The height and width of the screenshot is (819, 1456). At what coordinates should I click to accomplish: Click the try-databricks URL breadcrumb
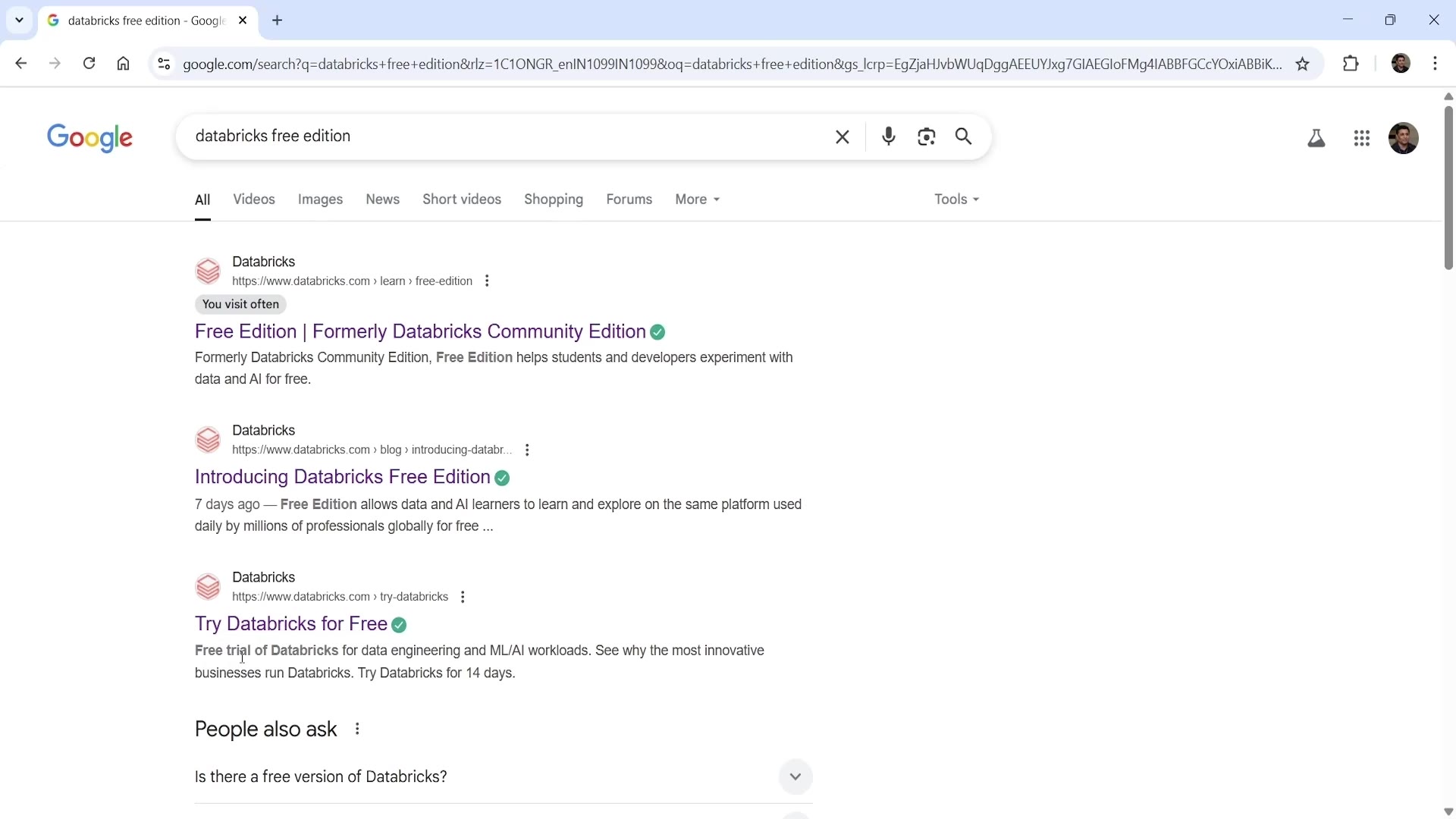click(340, 598)
